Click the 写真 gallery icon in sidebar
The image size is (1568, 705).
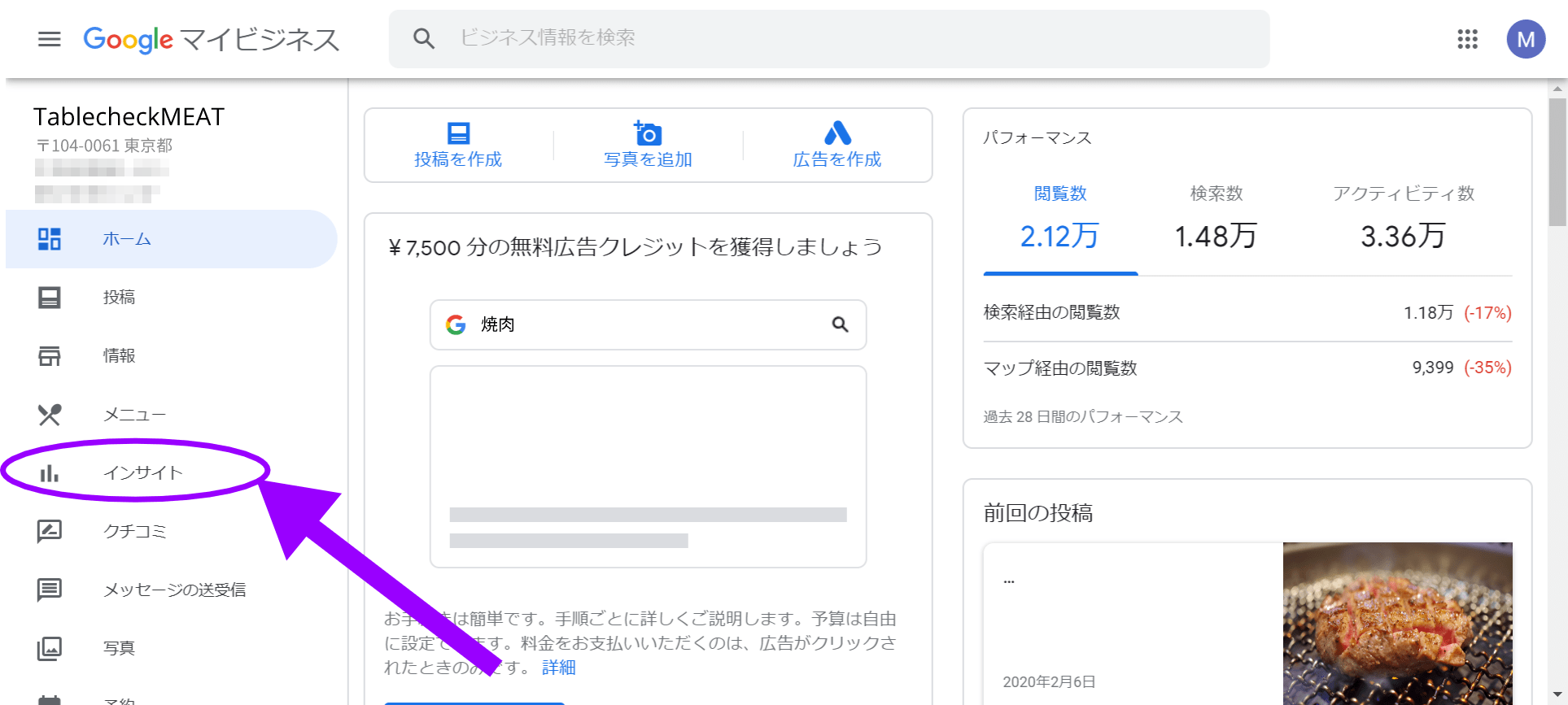pyautogui.click(x=50, y=648)
